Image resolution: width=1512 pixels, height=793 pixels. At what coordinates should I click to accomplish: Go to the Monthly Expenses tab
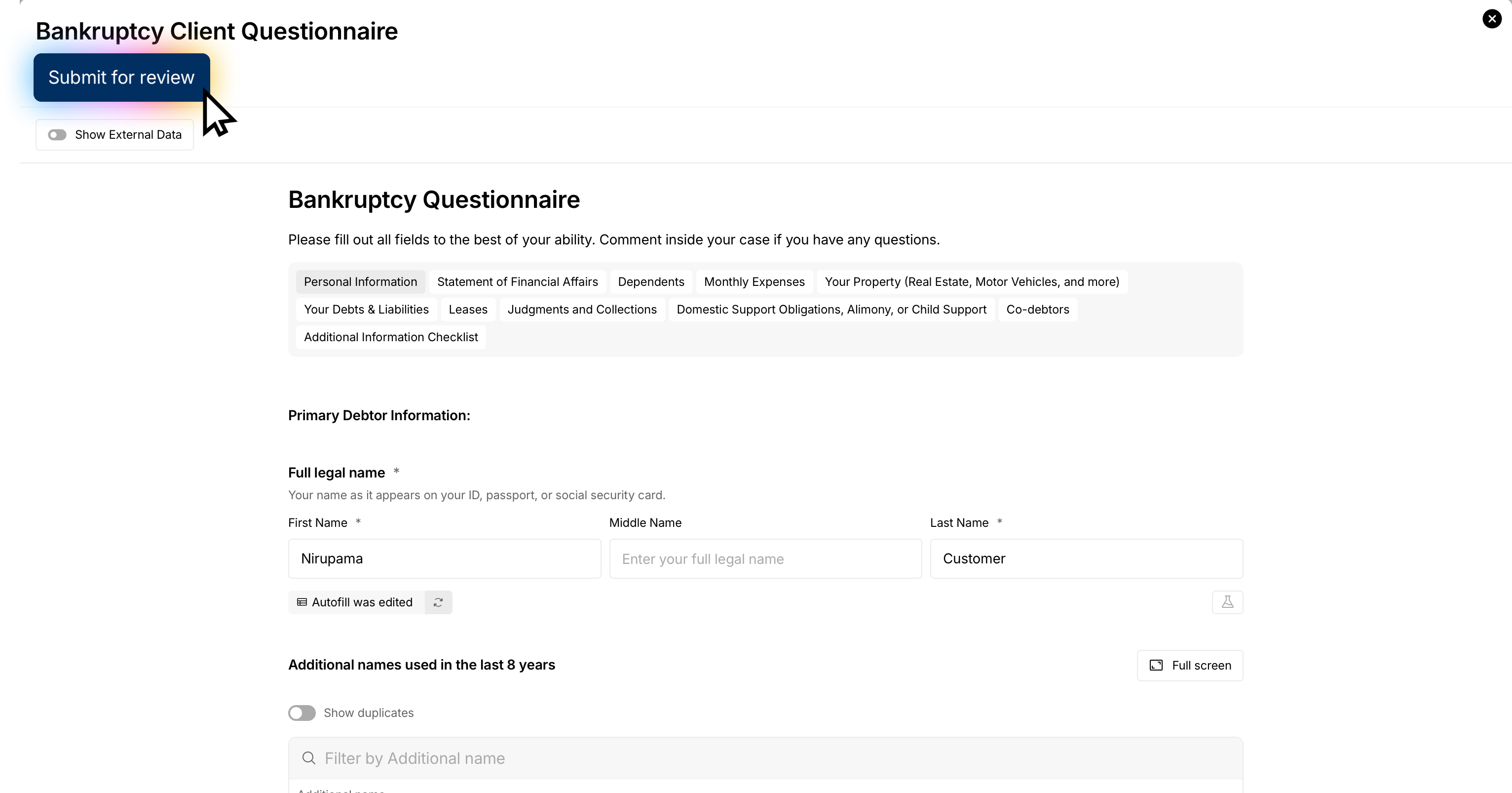(754, 282)
